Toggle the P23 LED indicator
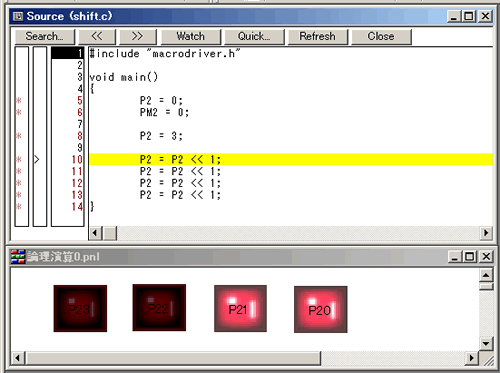This screenshot has width=500, height=373. 80,308
